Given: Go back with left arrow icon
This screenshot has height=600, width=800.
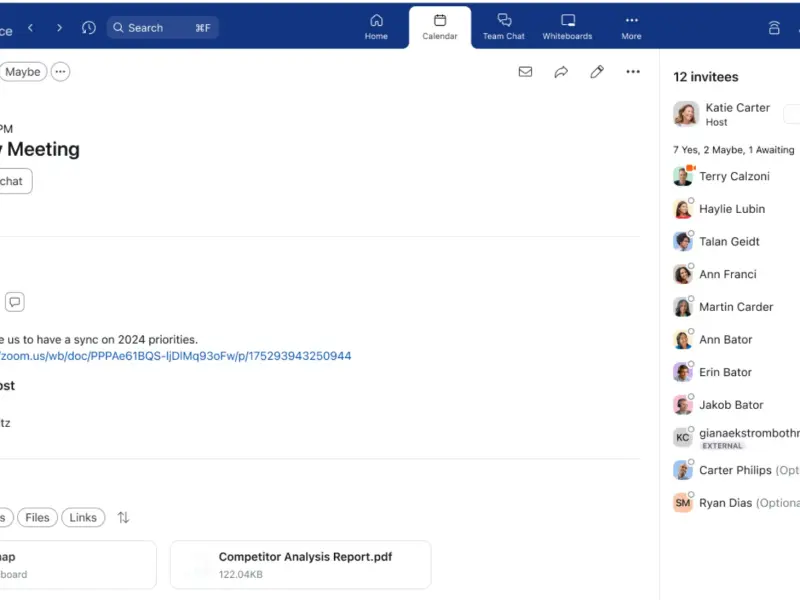Looking at the screenshot, I should coord(31,28).
